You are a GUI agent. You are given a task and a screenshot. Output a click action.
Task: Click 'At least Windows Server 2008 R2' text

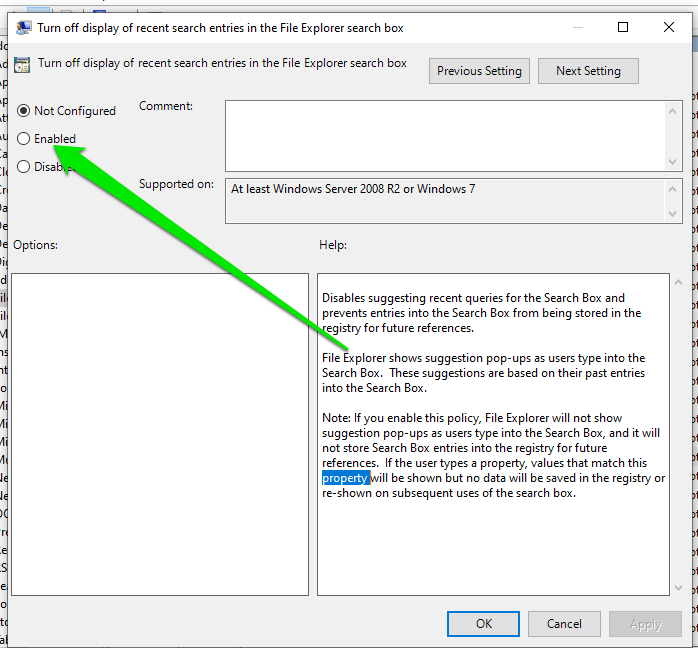(x=315, y=189)
